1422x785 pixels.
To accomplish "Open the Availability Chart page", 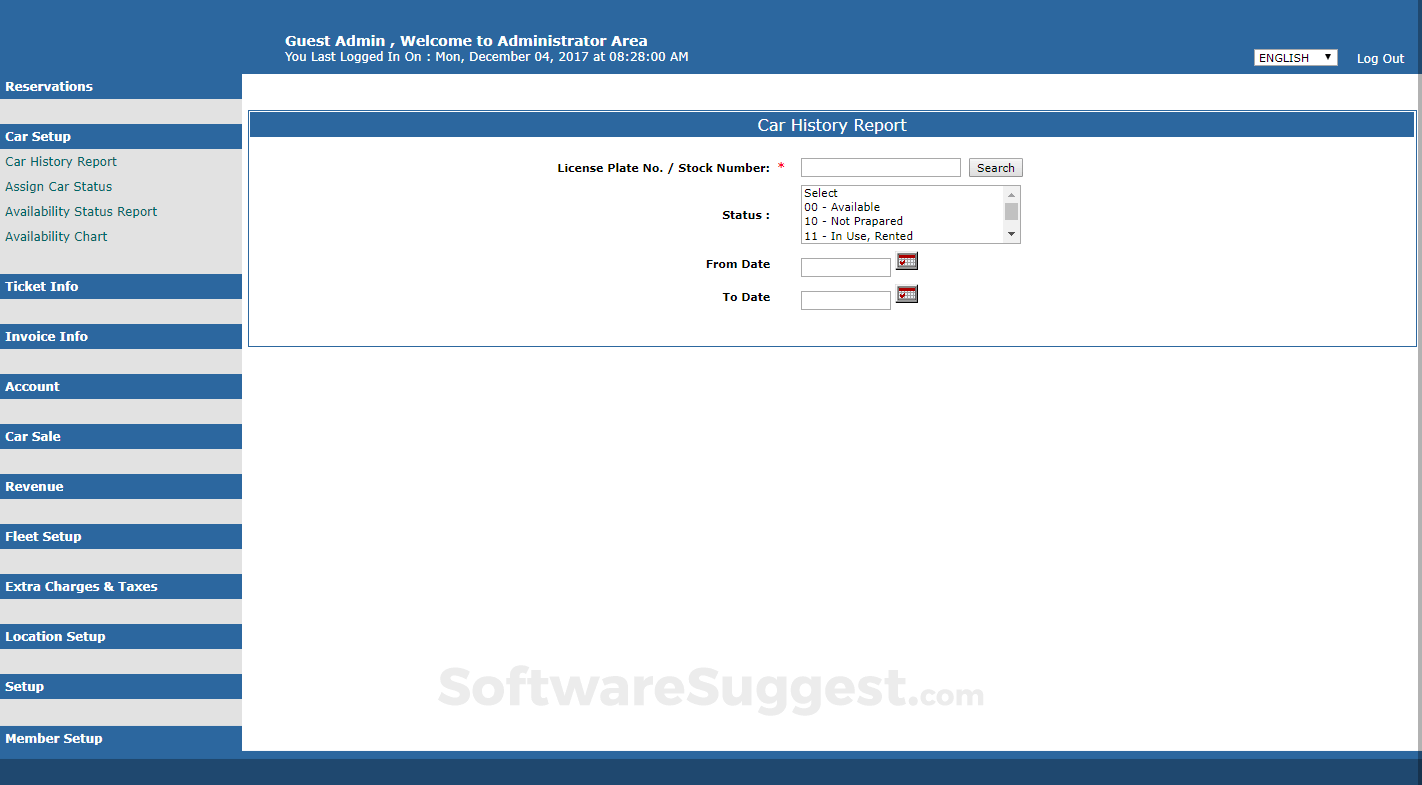I will coord(56,236).
